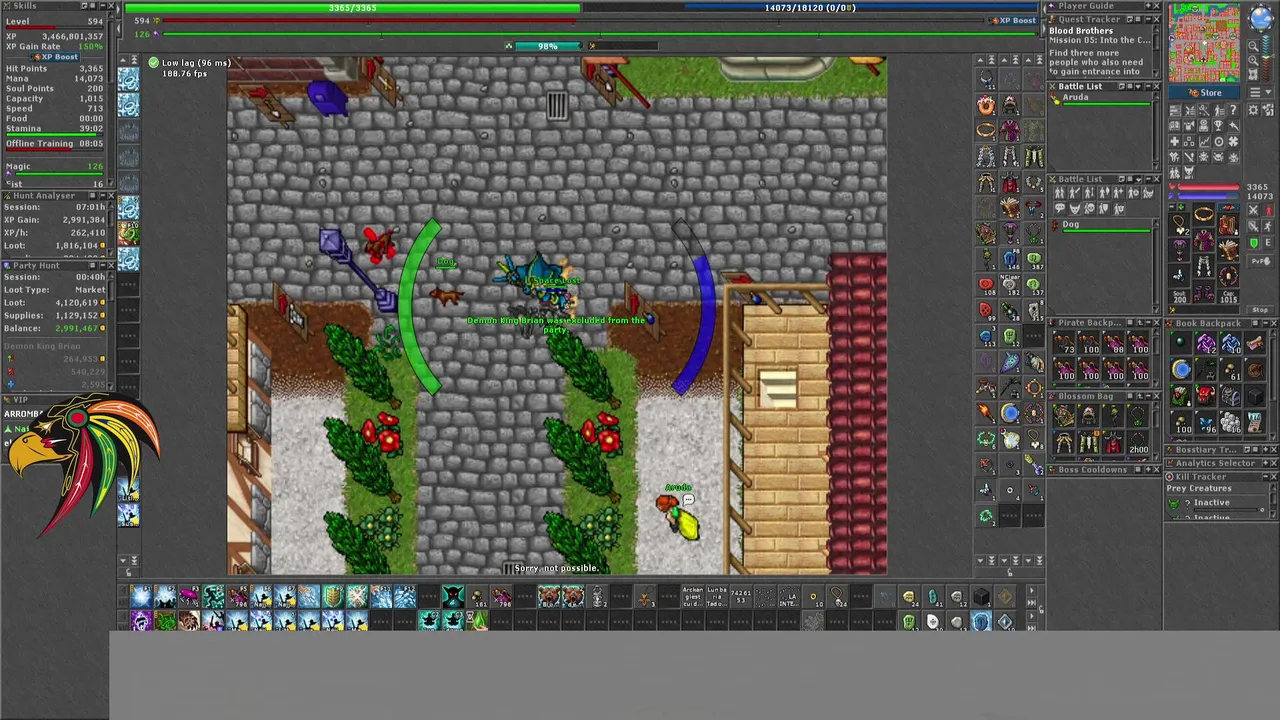Open the upper Battle List sort dropdown arrow

pyautogui.click(x=1138, y=87)
